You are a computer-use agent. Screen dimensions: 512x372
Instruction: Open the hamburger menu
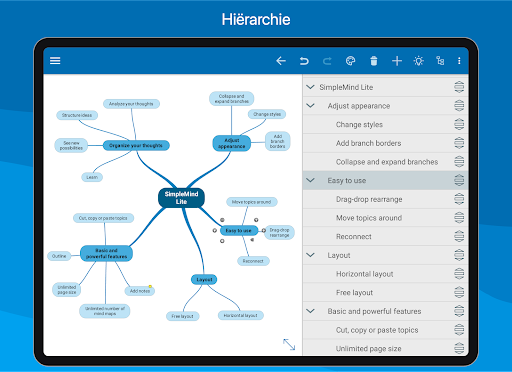(x=55, y=61)
